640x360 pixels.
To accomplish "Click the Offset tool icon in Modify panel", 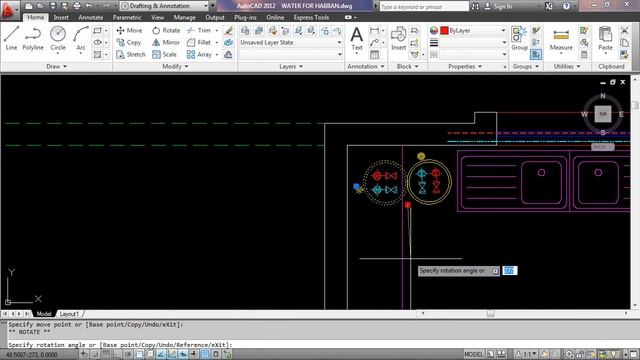I will click(229, 54).
